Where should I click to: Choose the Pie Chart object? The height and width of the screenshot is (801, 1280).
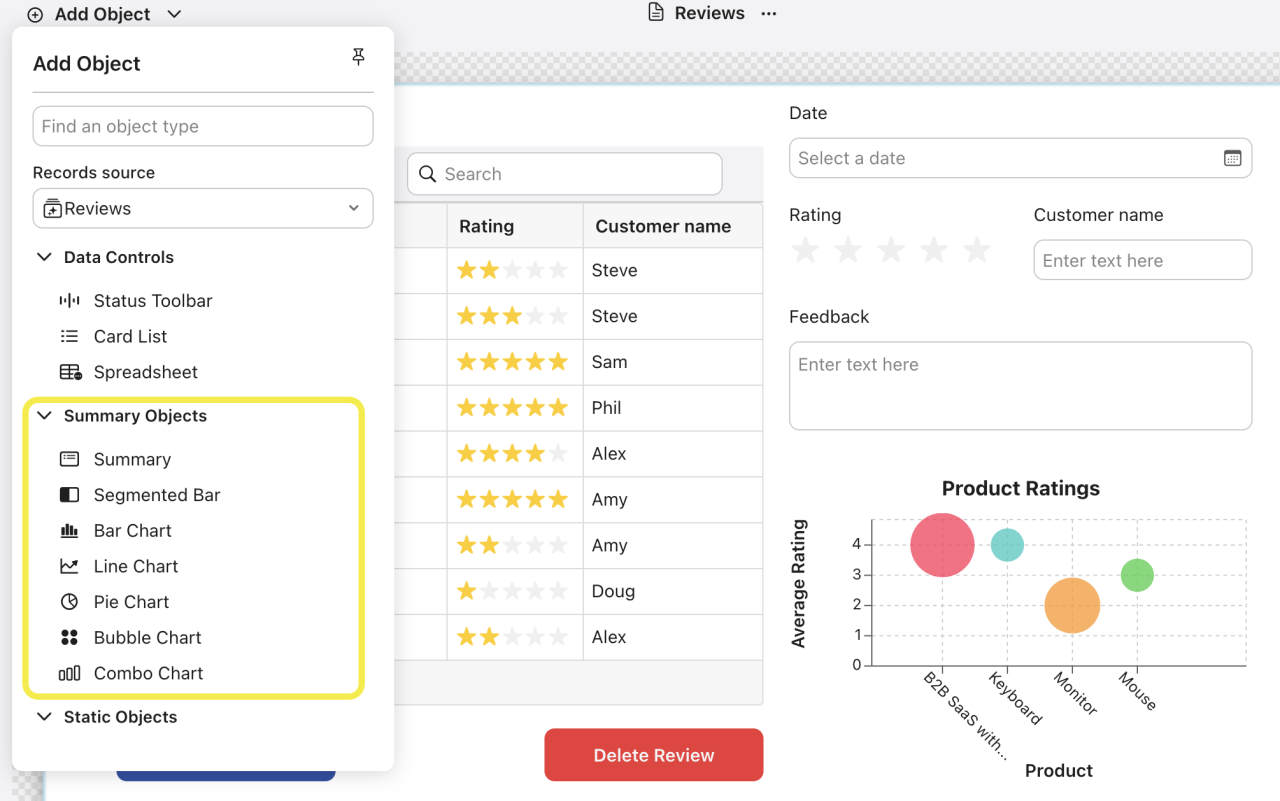(x=130, y=601)
